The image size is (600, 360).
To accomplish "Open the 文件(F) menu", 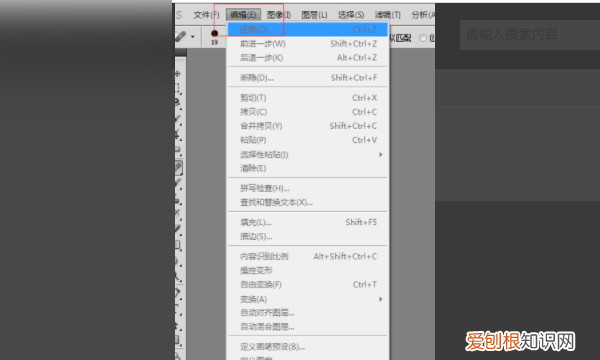I will point(206,15).
